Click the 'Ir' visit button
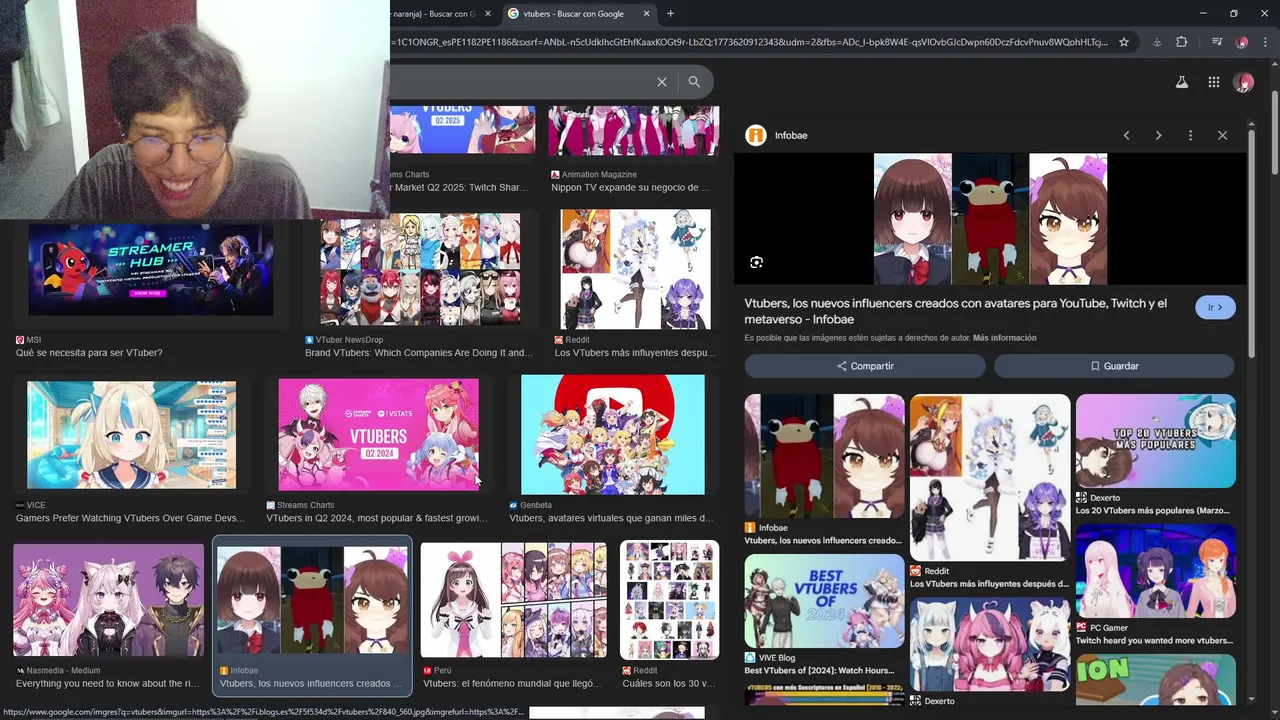Viewport: 1280px width, 720px height. coord(1215,307)
